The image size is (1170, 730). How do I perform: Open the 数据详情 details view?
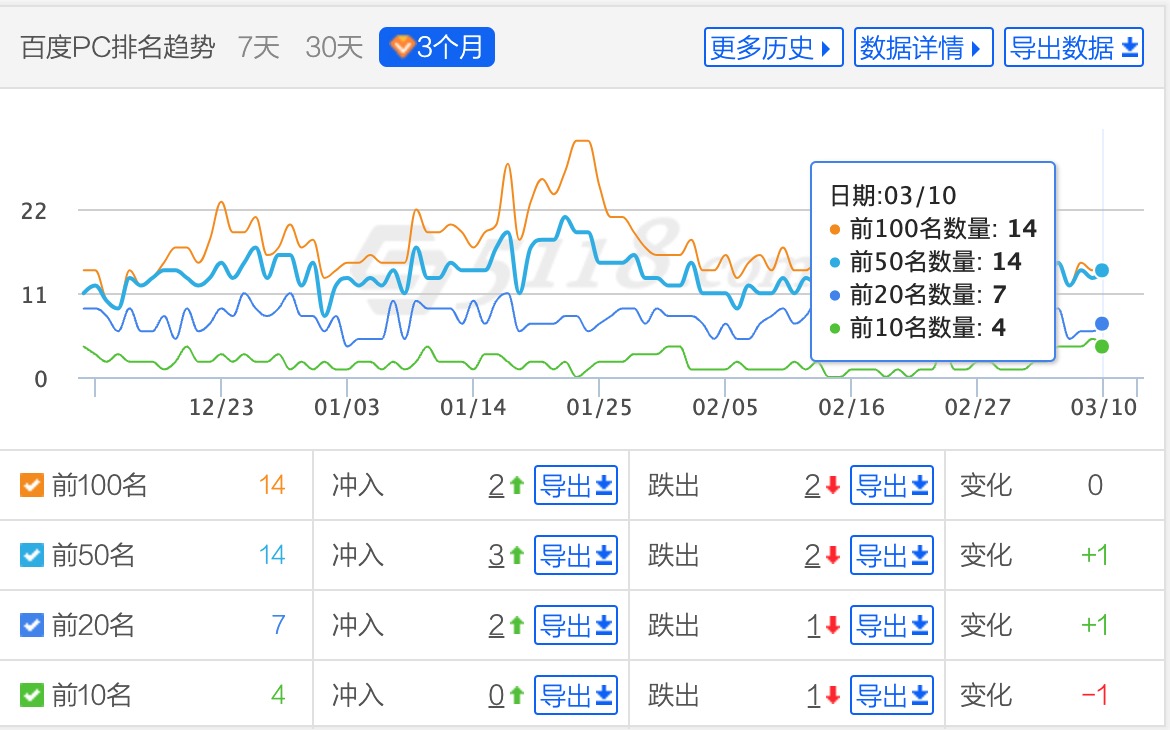923,47
